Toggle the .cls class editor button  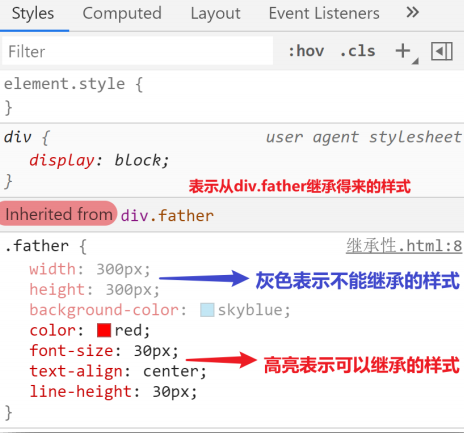tap(357, 51)
